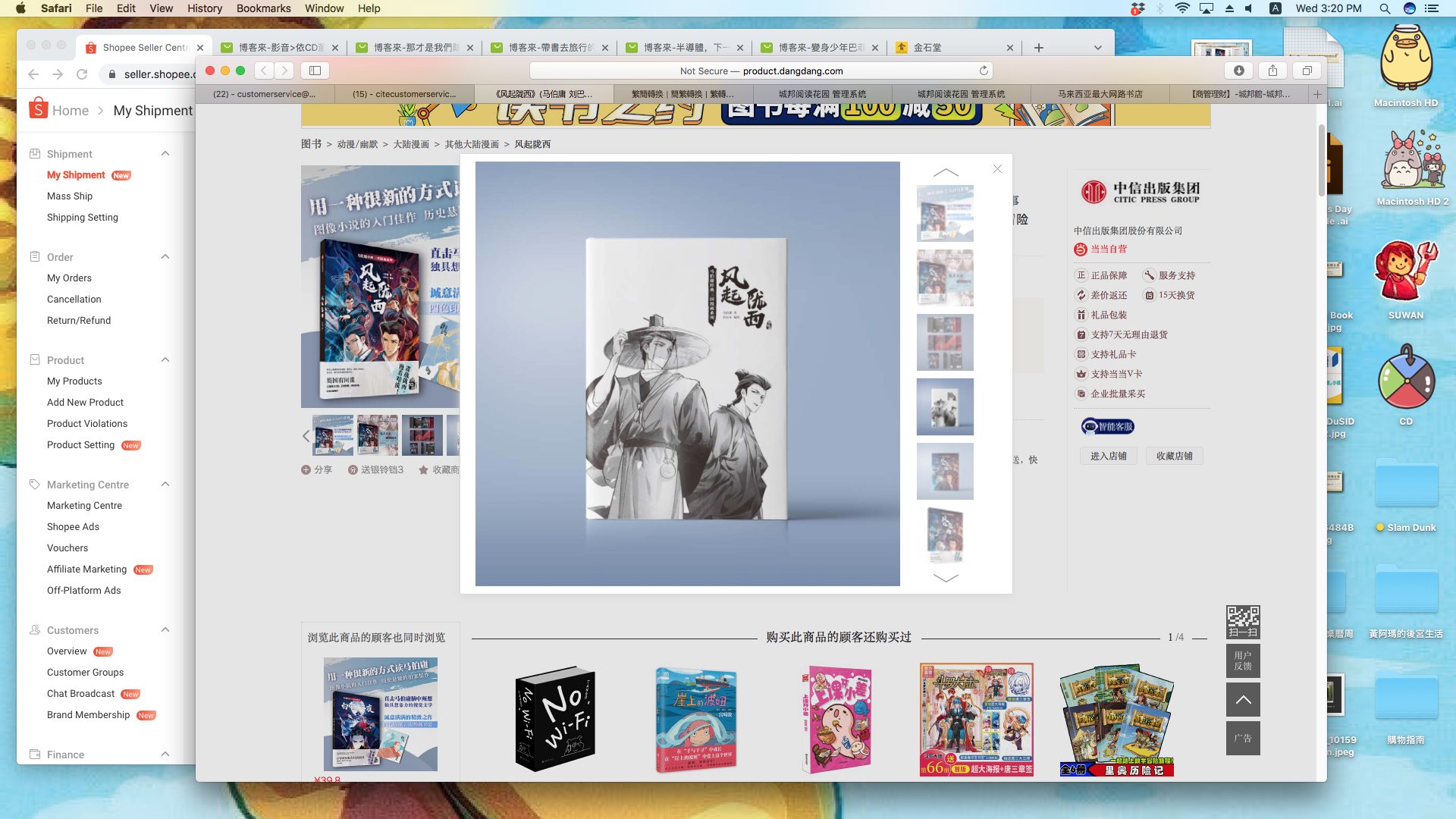Select the second thumbnail in popup gallery
This screenshot has width=1456, height=819.
[945, 278]
